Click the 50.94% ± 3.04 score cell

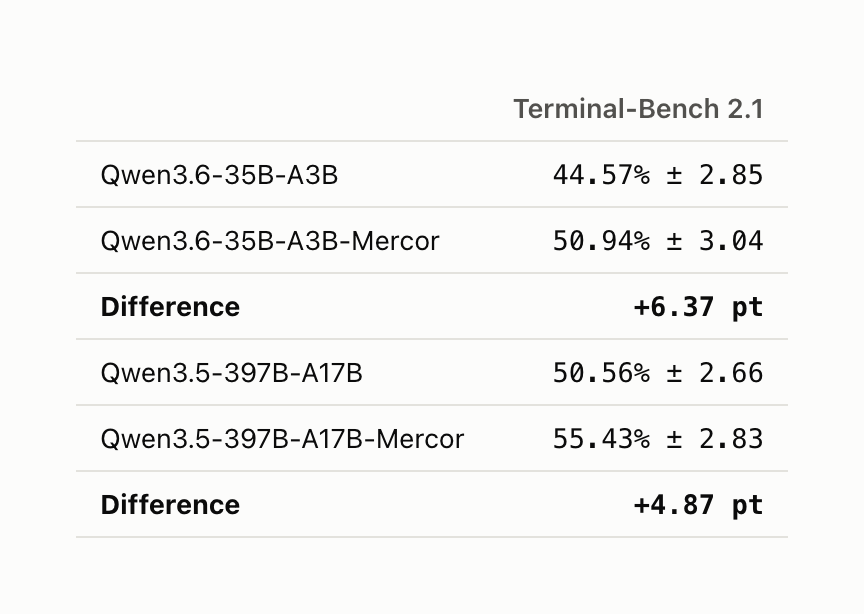658,241
